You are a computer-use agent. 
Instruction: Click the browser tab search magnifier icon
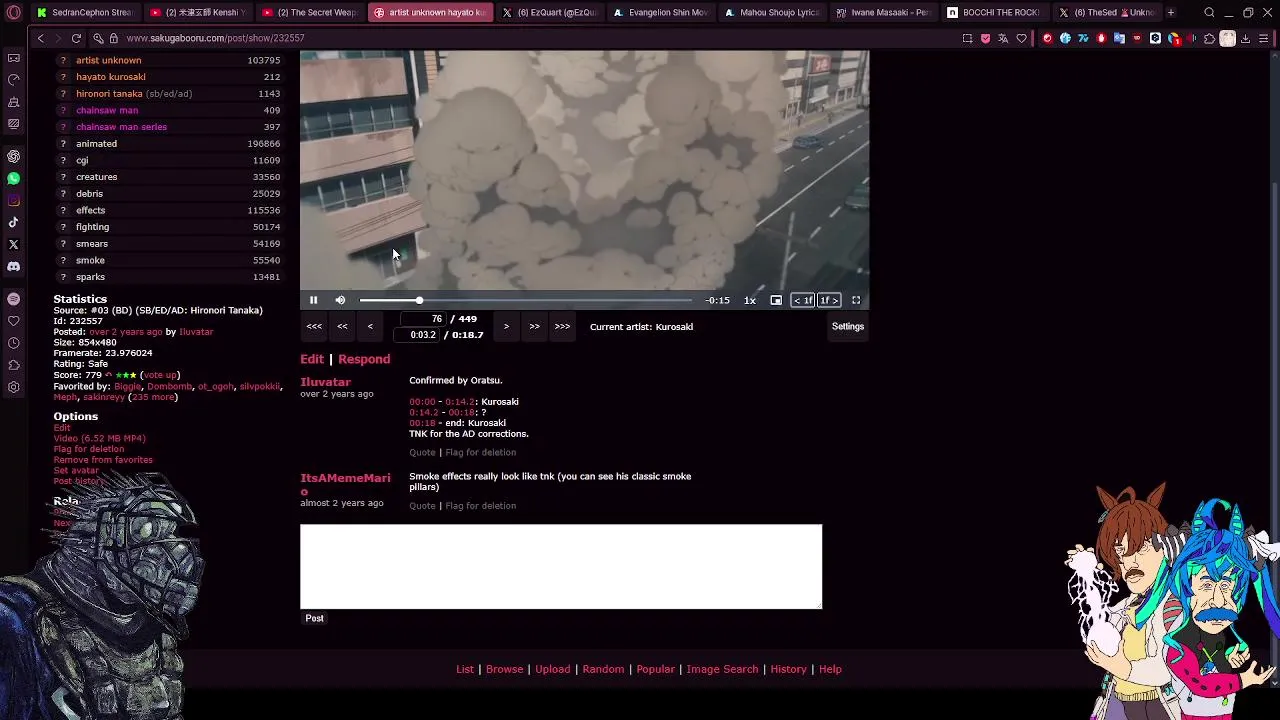pyautogui.click(x=1209, y=13)
